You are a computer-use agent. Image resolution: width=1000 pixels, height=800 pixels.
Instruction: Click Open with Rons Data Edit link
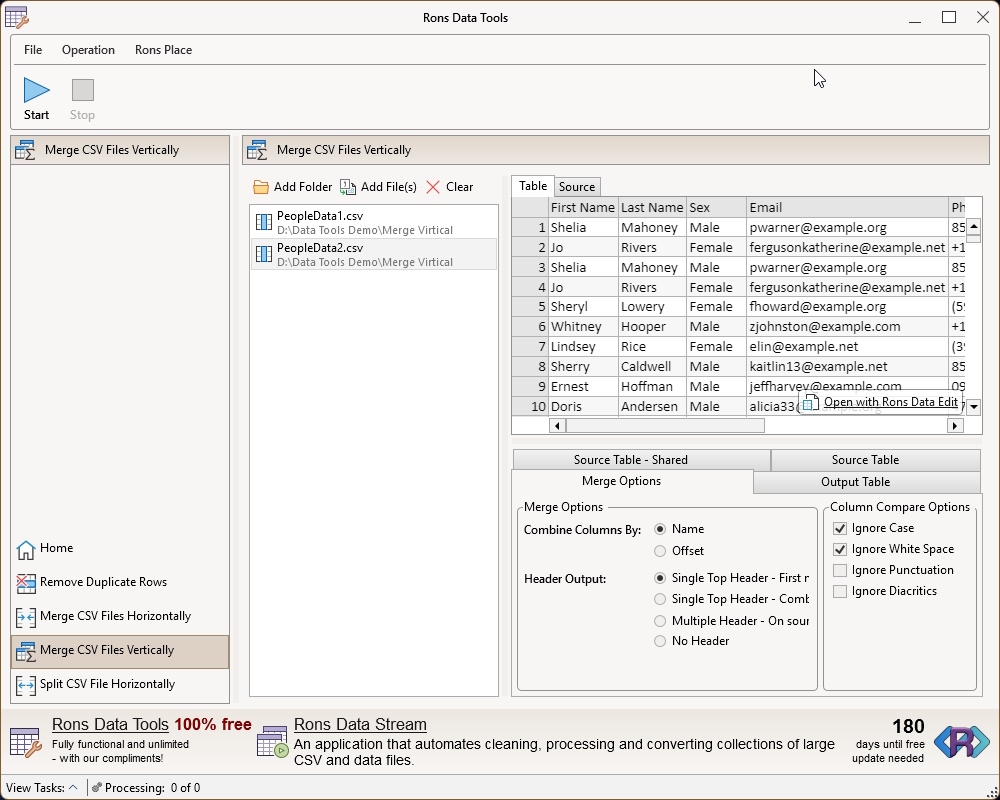click(890, 402)
